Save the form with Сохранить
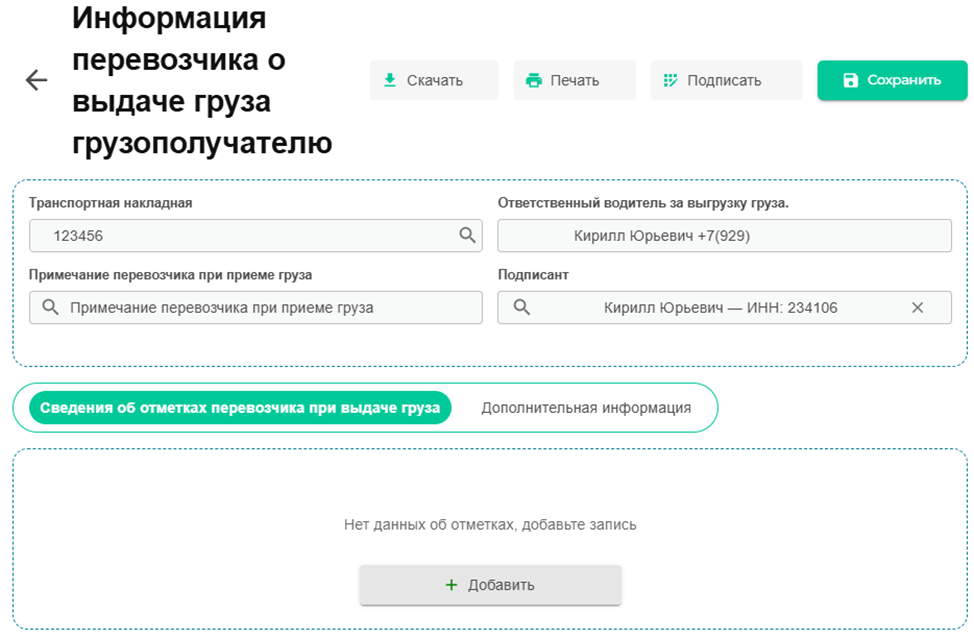The width and height of the screenshot is (974, 638). pos(892,81)
